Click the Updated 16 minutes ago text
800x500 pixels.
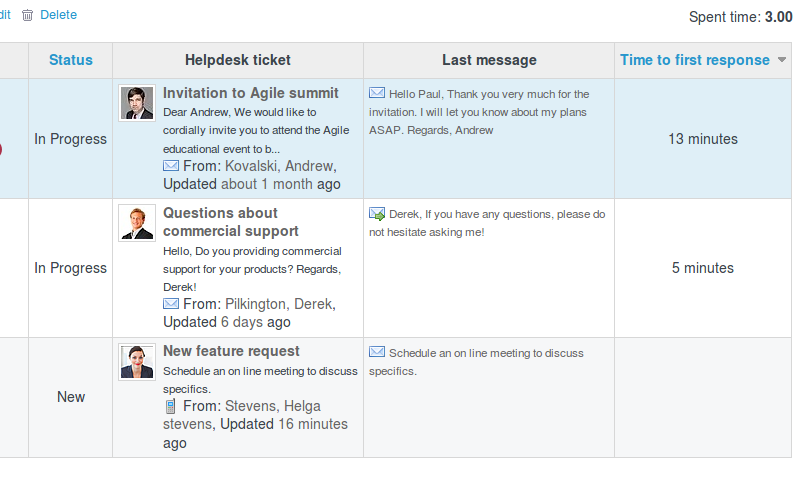tap(255, 433)
